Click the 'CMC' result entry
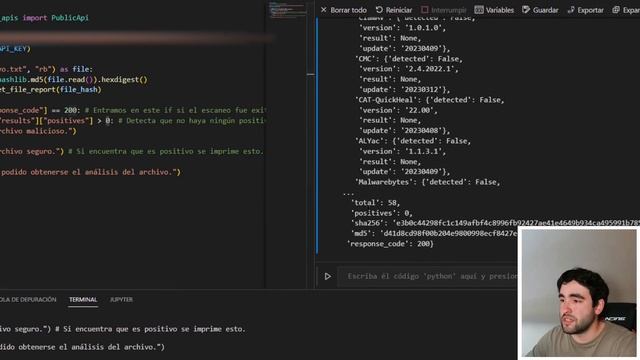This screenshot has width=640, height=360. click(409, 59)
